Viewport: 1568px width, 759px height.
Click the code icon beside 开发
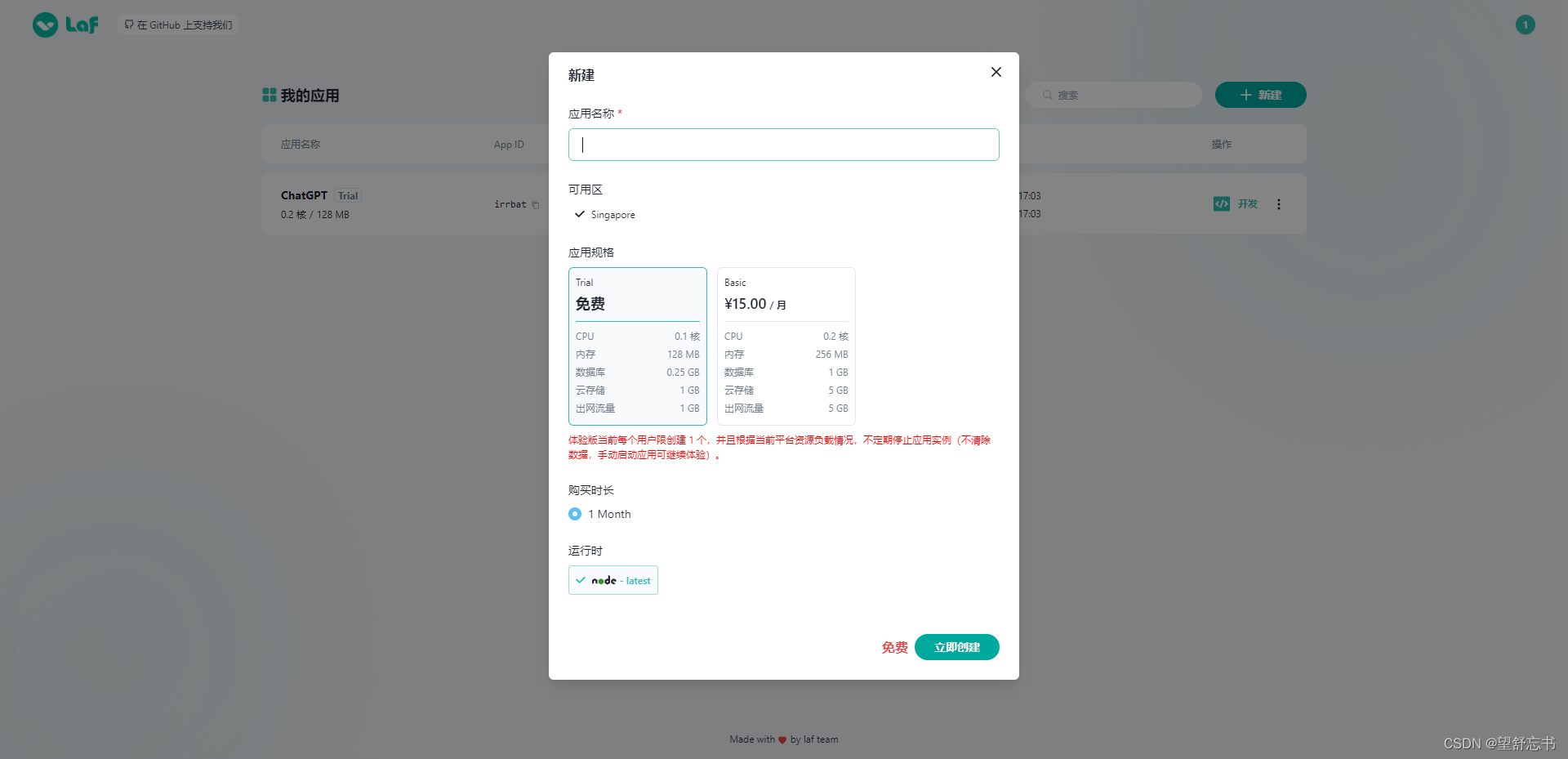point(1221,204)
